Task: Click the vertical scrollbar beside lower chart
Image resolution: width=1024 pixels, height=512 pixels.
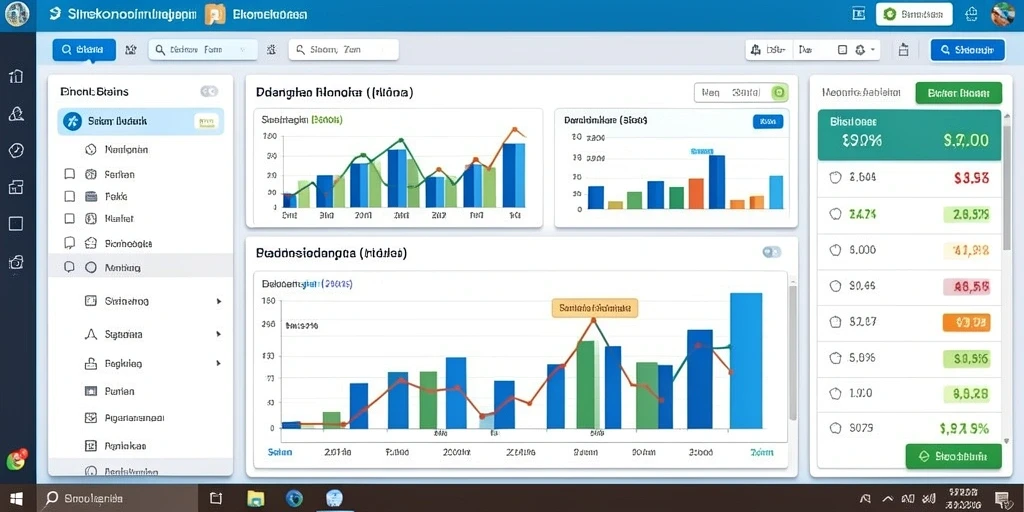Action: click(x=793, y=353)
